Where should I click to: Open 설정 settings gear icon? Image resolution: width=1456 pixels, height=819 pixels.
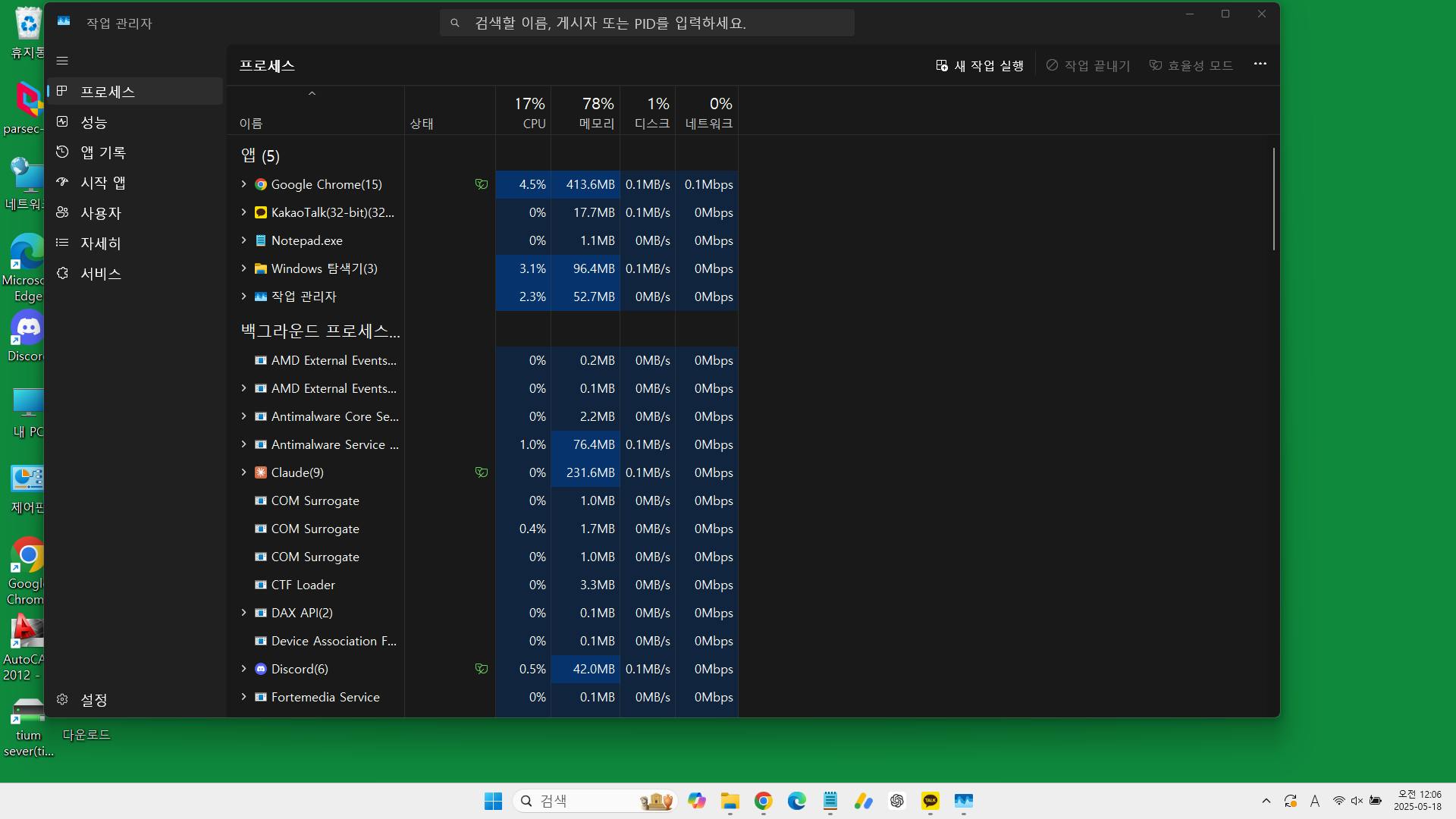(x=62, y=699)
